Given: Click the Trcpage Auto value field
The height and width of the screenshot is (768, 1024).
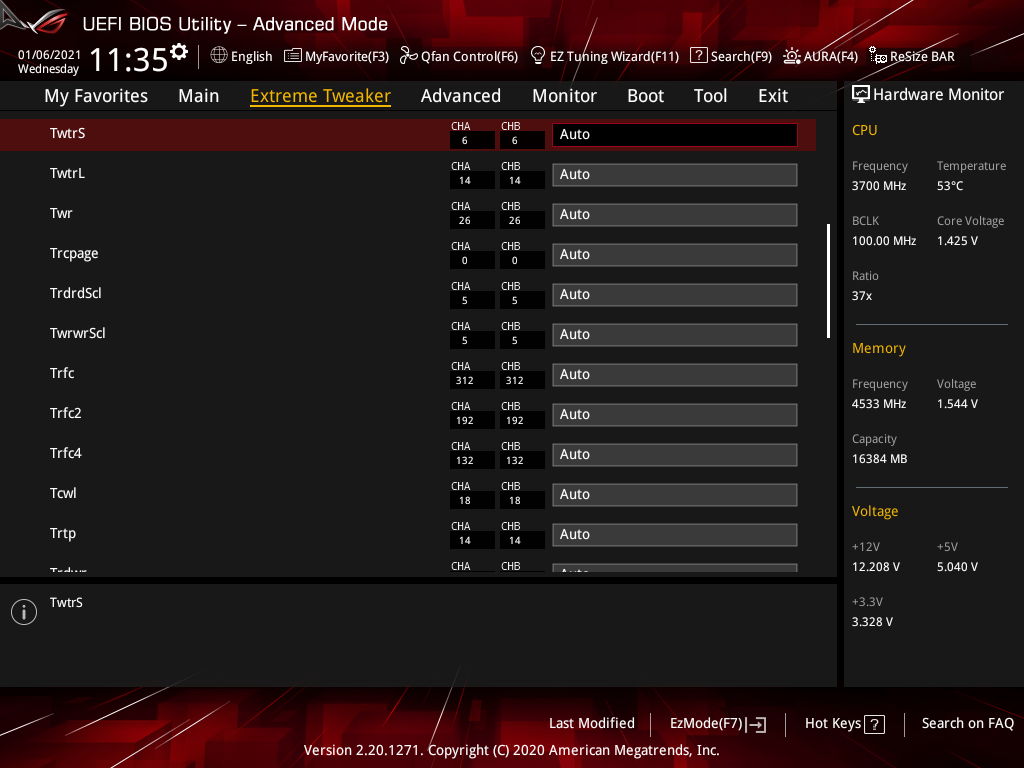Looking at the screenshot, I should (x=675, y=255).
